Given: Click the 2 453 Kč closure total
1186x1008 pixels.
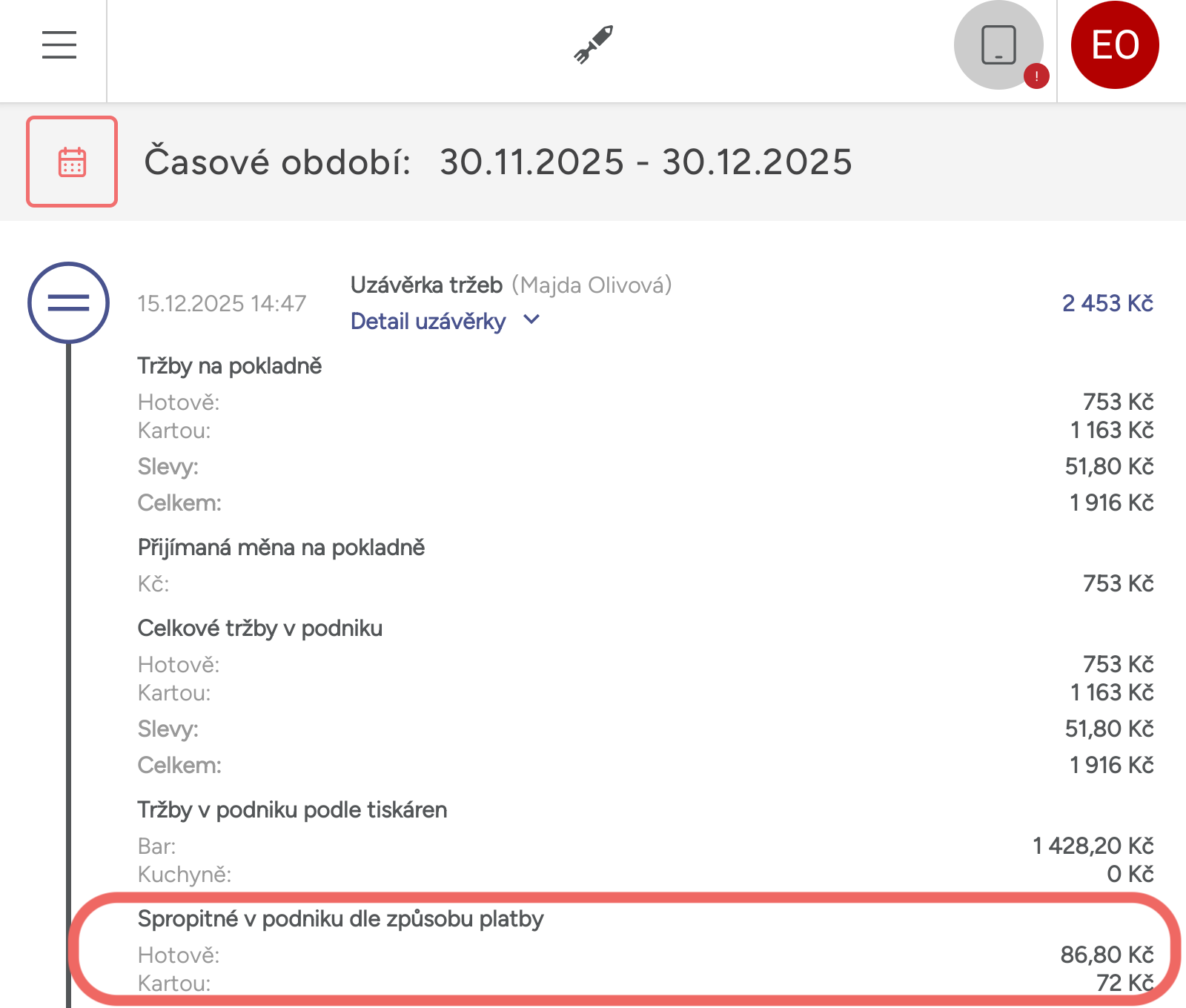Looking at the screenshot, I should [1107, 303].
